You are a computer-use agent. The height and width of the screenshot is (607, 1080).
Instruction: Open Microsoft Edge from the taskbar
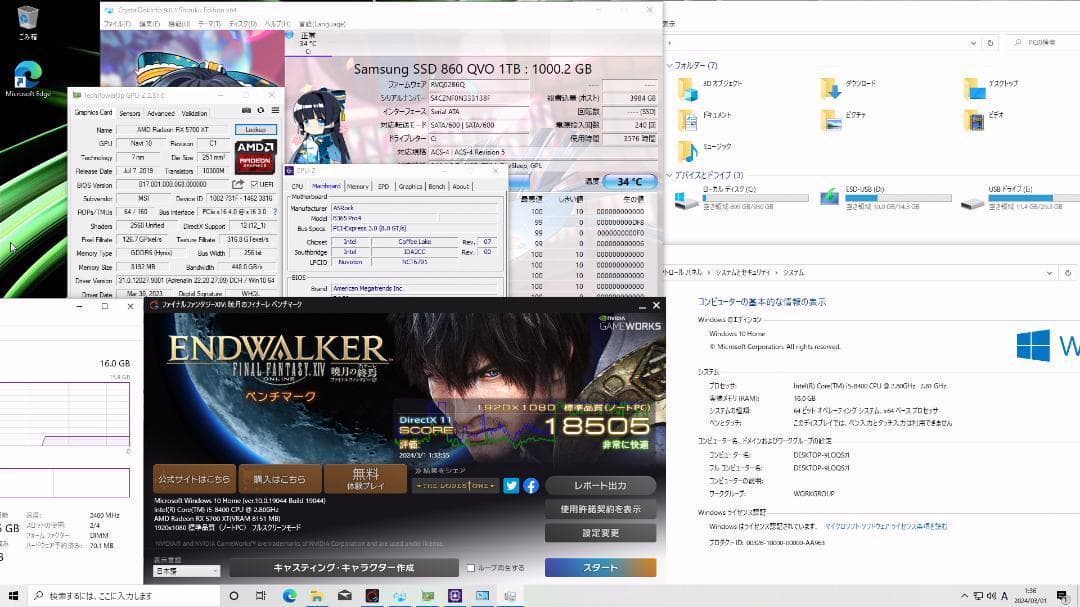tap(289, 595)
